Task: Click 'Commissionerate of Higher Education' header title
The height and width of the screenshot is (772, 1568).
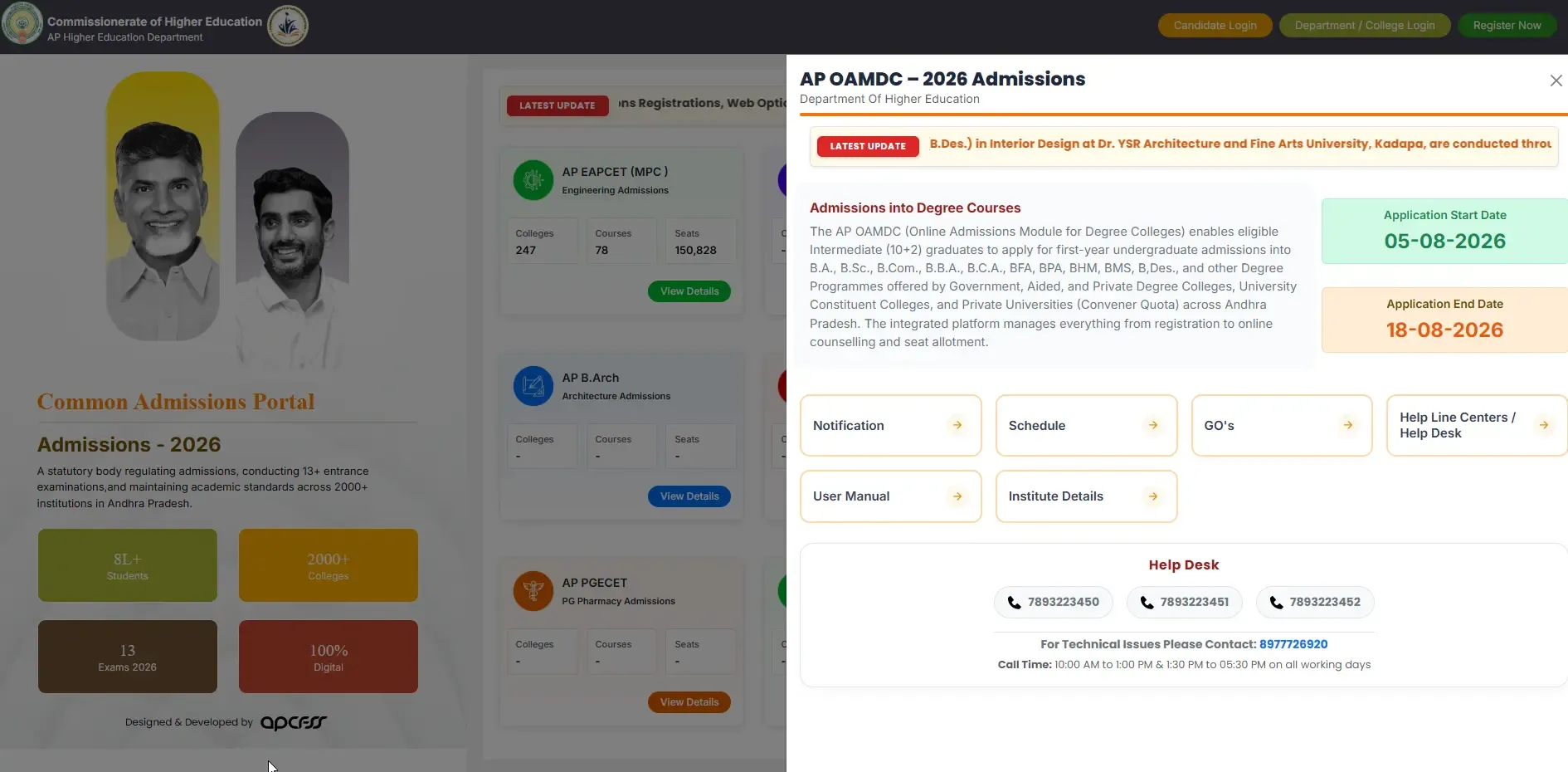Action: click(x=154, y=22)
